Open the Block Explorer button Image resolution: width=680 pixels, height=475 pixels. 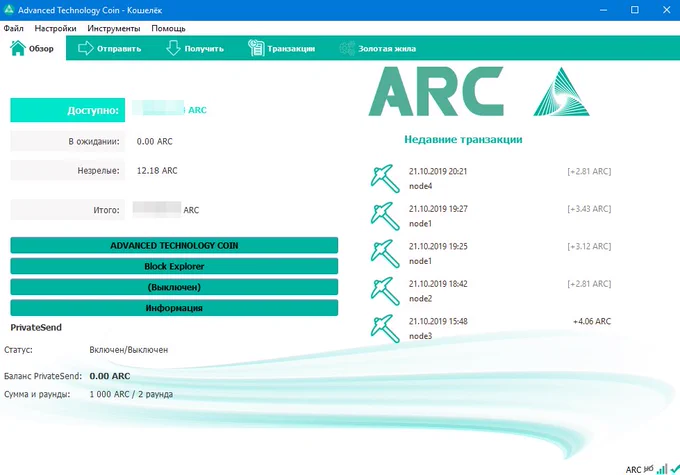coord(174,266)
